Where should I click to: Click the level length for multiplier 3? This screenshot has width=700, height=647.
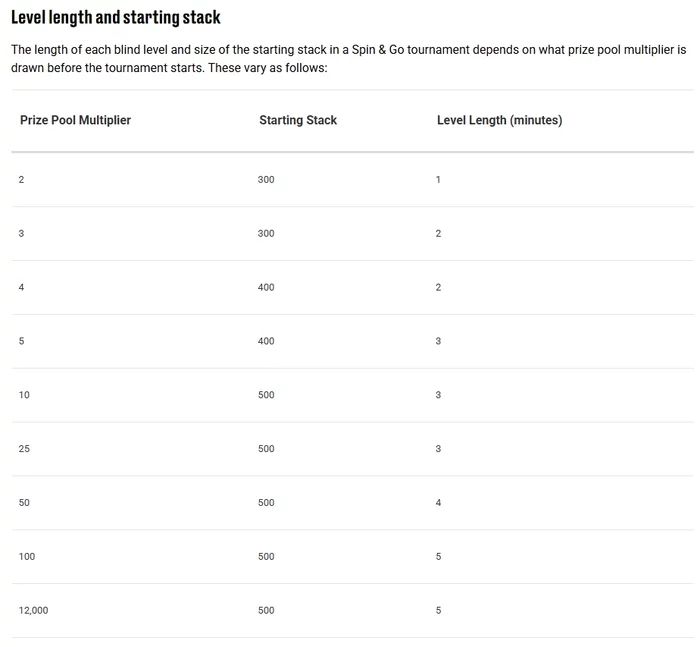(438, 234)
